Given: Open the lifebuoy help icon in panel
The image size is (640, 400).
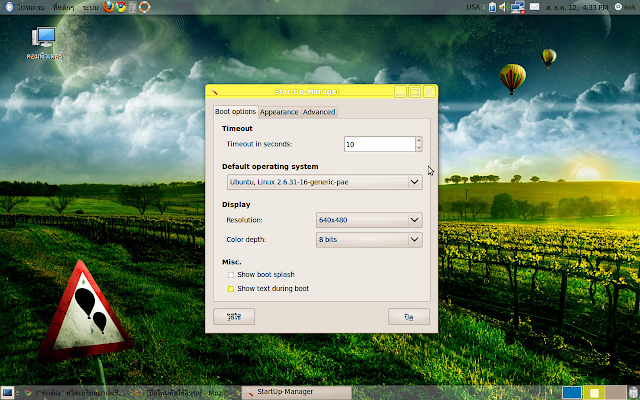Looking at the screenshot, I should (144, 7).
